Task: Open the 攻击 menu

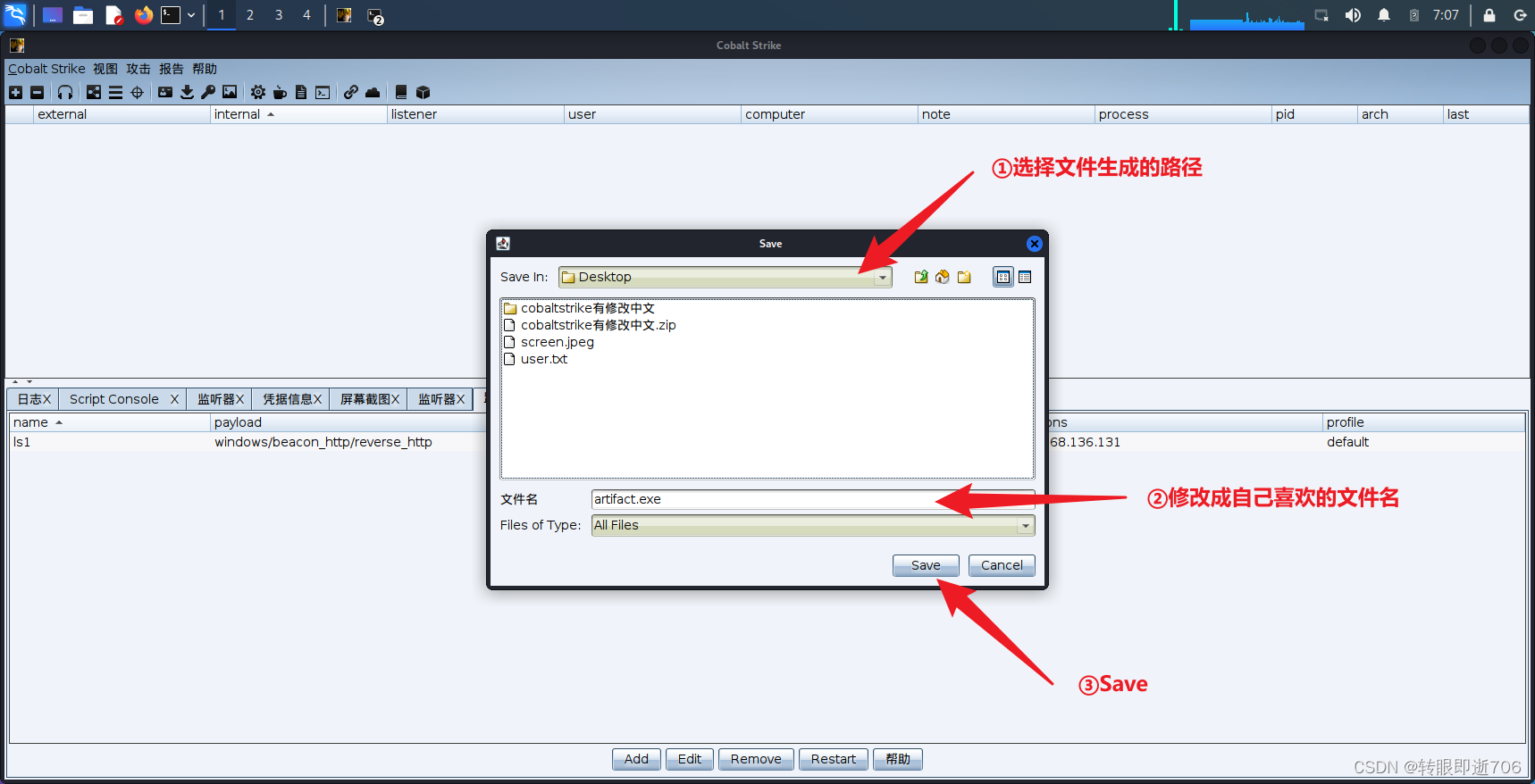Action: [138, 69]
